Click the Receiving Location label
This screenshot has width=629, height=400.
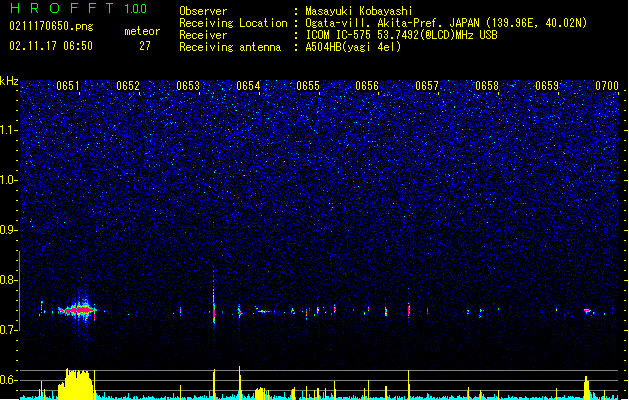233,23
